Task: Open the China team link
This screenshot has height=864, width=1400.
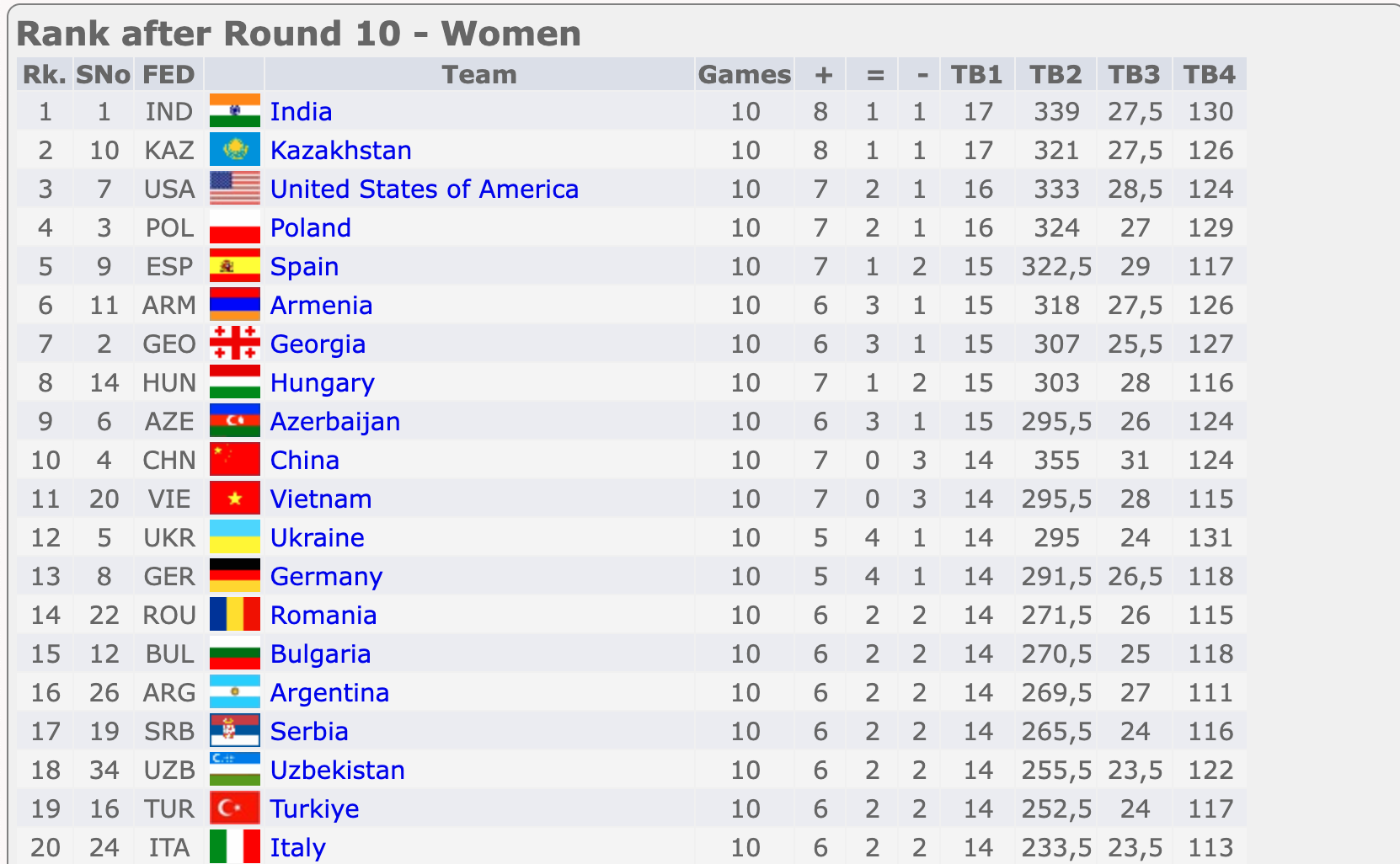Action: (304, 461)
